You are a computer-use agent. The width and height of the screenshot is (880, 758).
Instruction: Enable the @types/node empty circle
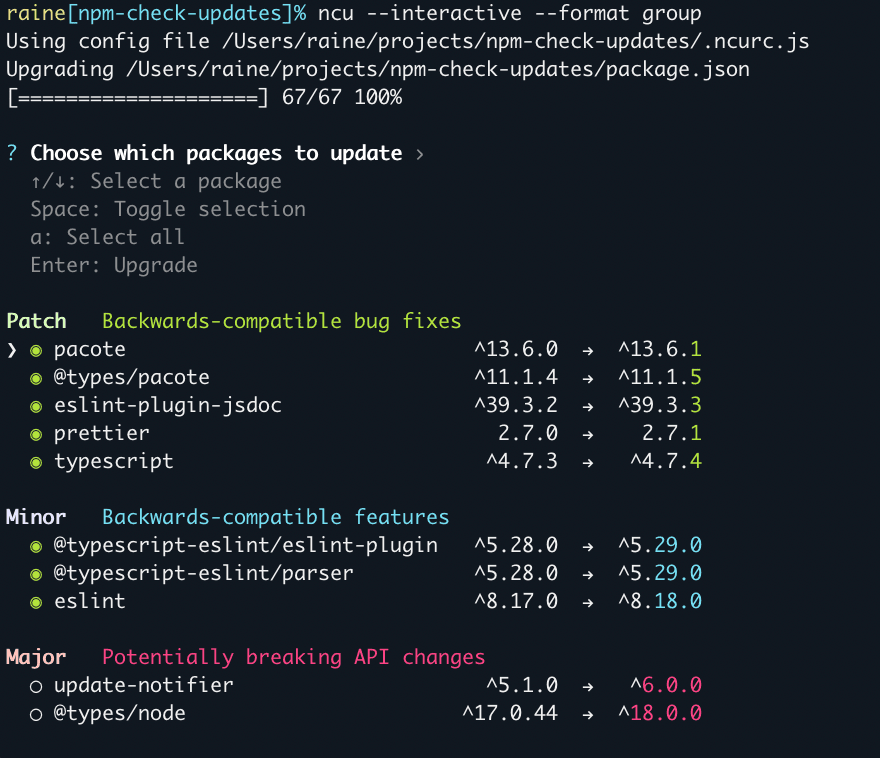(x=36, y=715)
